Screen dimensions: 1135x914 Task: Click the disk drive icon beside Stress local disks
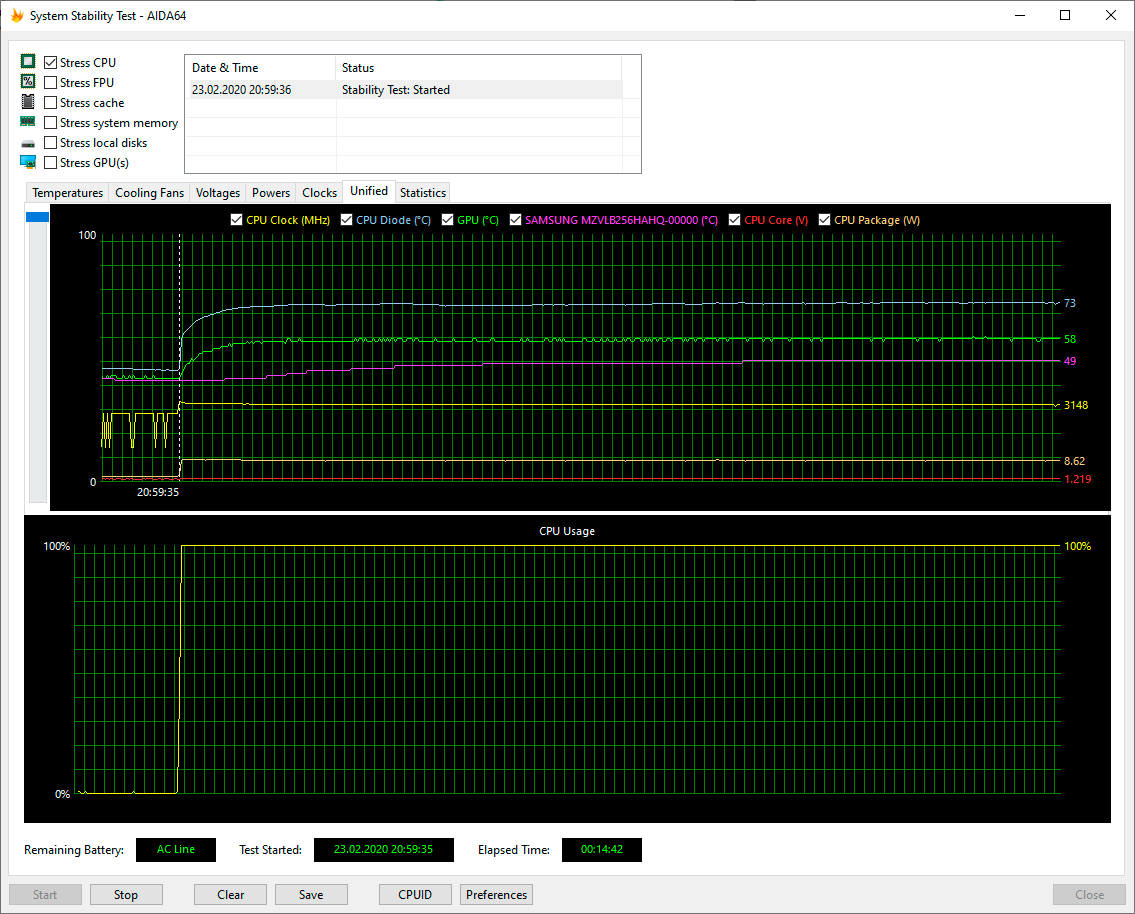28,143
